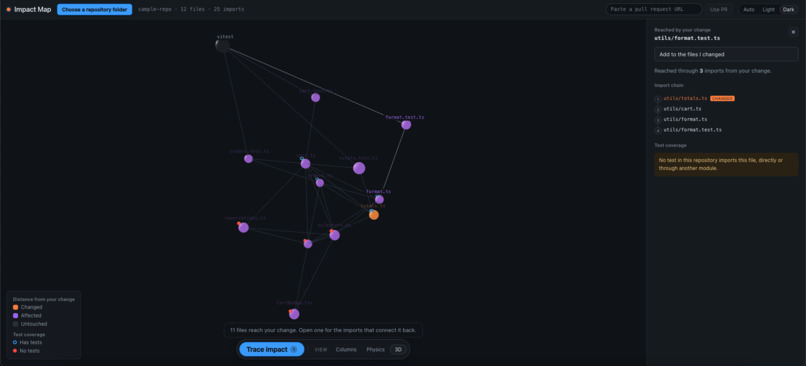Focus the Paste a pull request URL field
This screenshot has width=806, height=366.
(x=653, y=9)
